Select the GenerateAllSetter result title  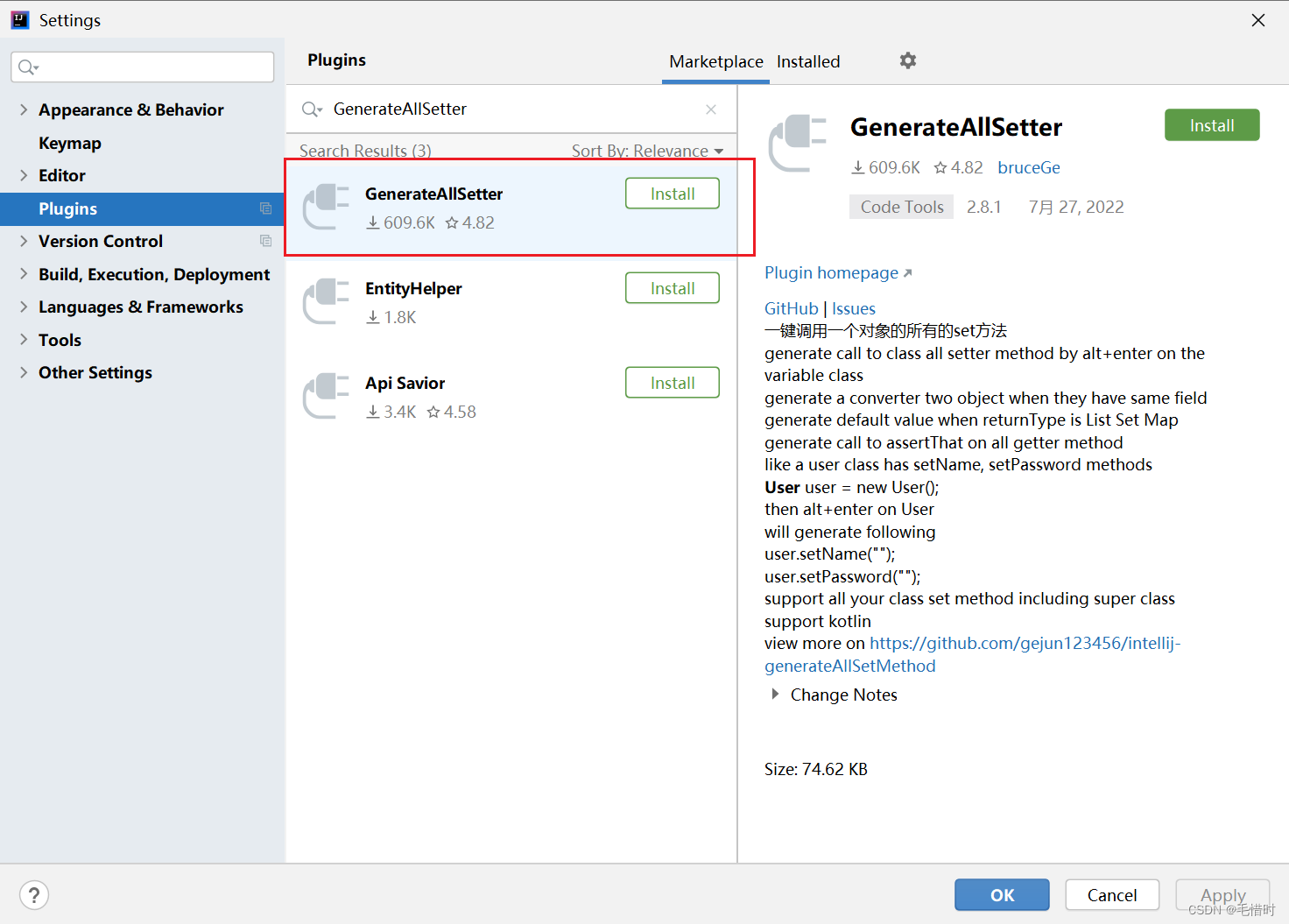click(x=433, y=194)
